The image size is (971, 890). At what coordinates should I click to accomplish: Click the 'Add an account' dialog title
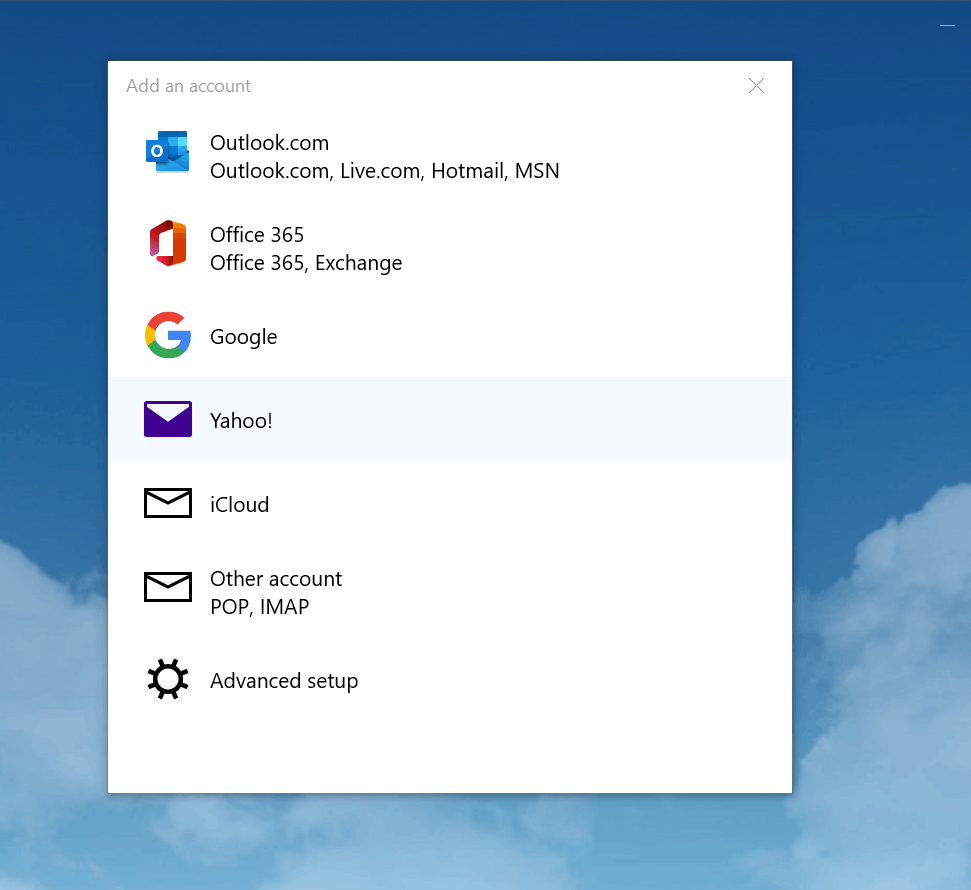click(188, 86)
